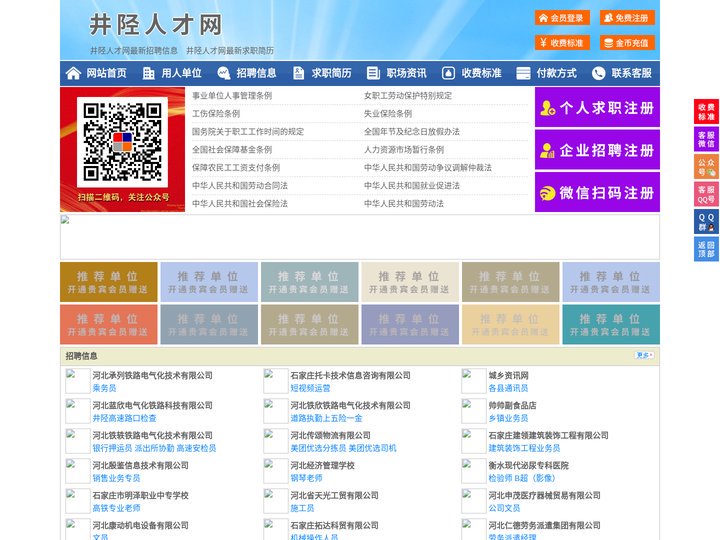Open 高铁专业老师 job link
This screenshot has width=720, height=540.
click(x=116, y=508)
